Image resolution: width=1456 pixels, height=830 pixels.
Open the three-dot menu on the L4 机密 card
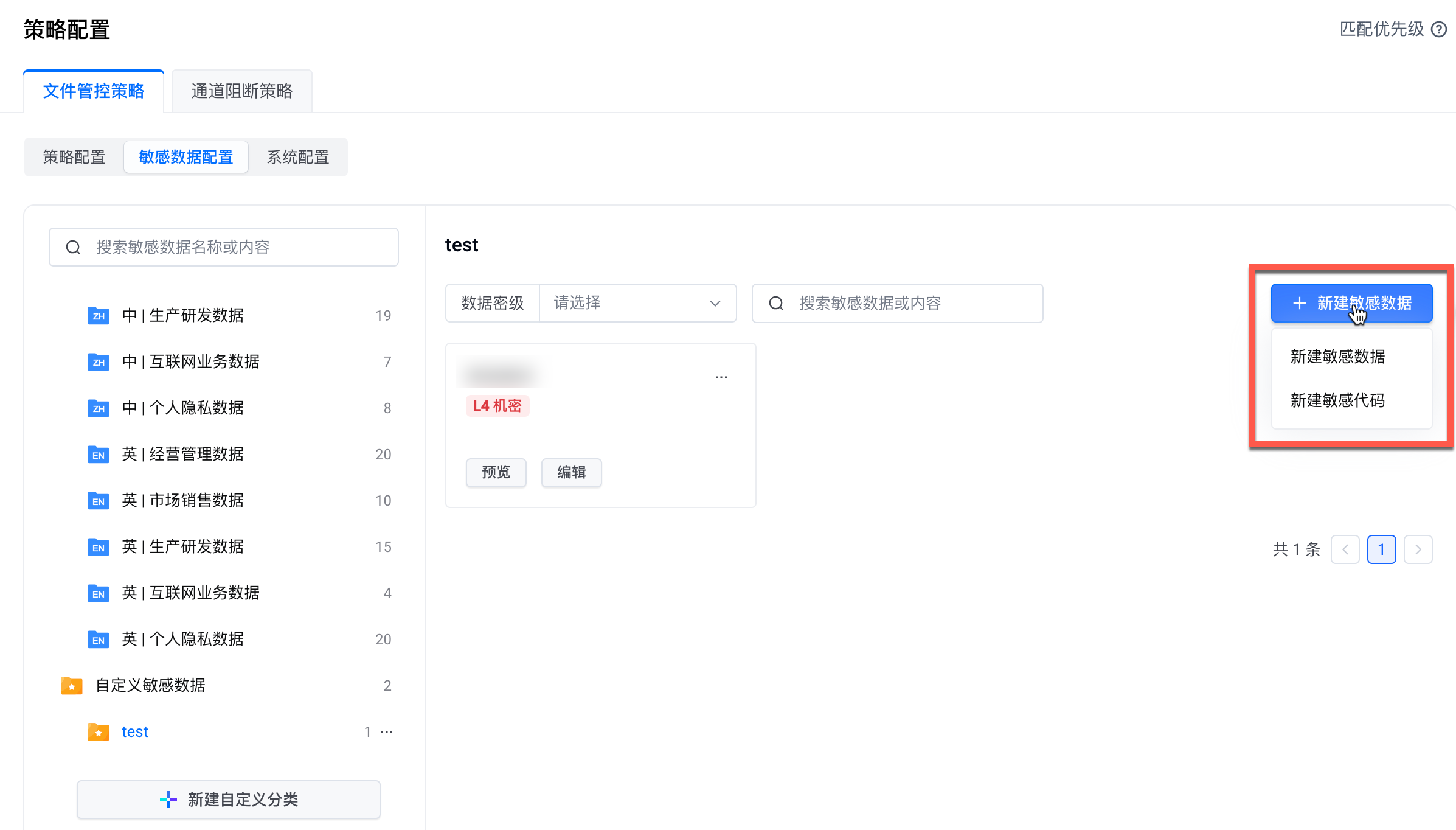point(721,377)
